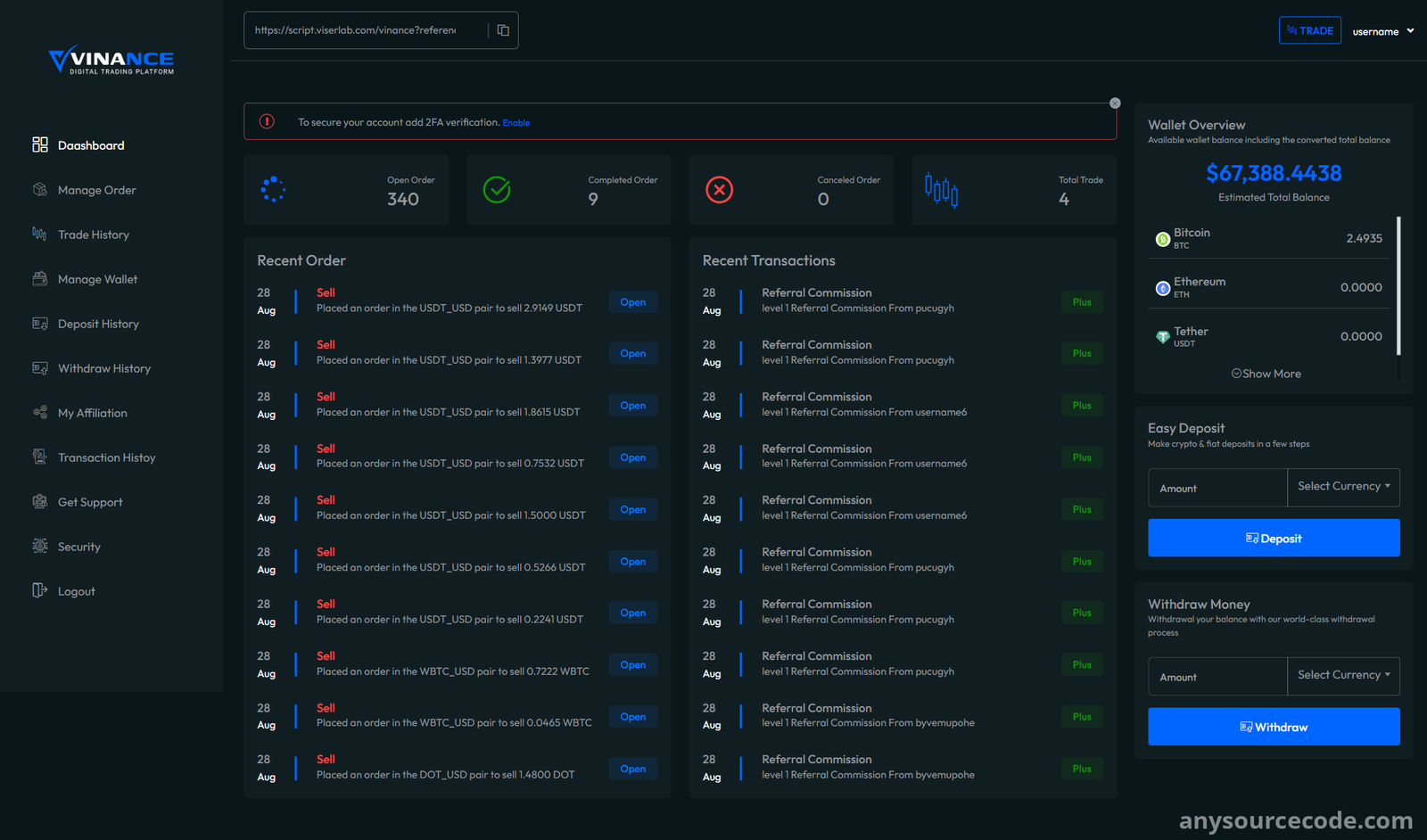Click the Withdraw History icon
Image resolution: width=1427 pixels, height=840 pixels.
40,367
